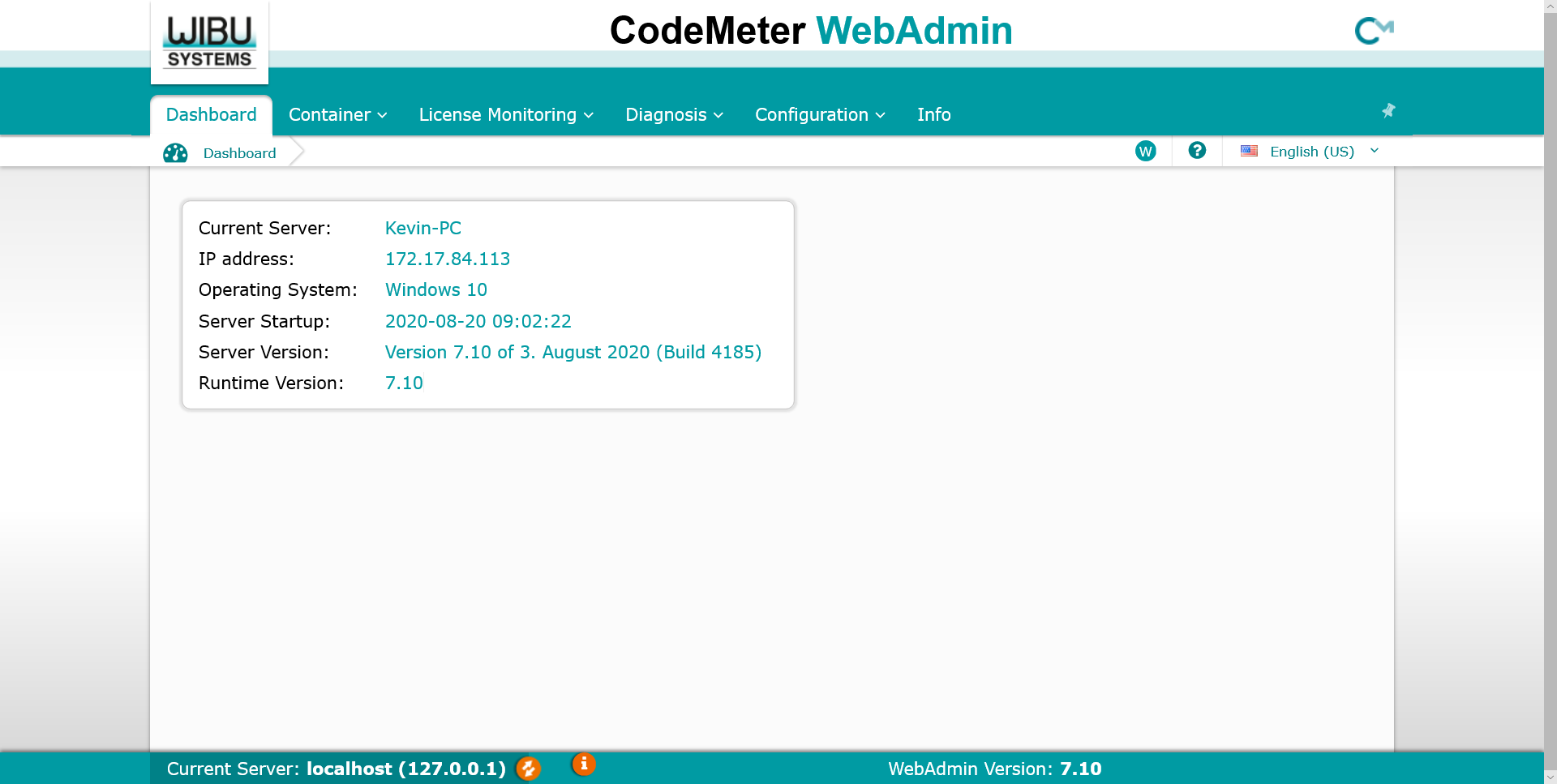Click the Server Startup label

264,321
